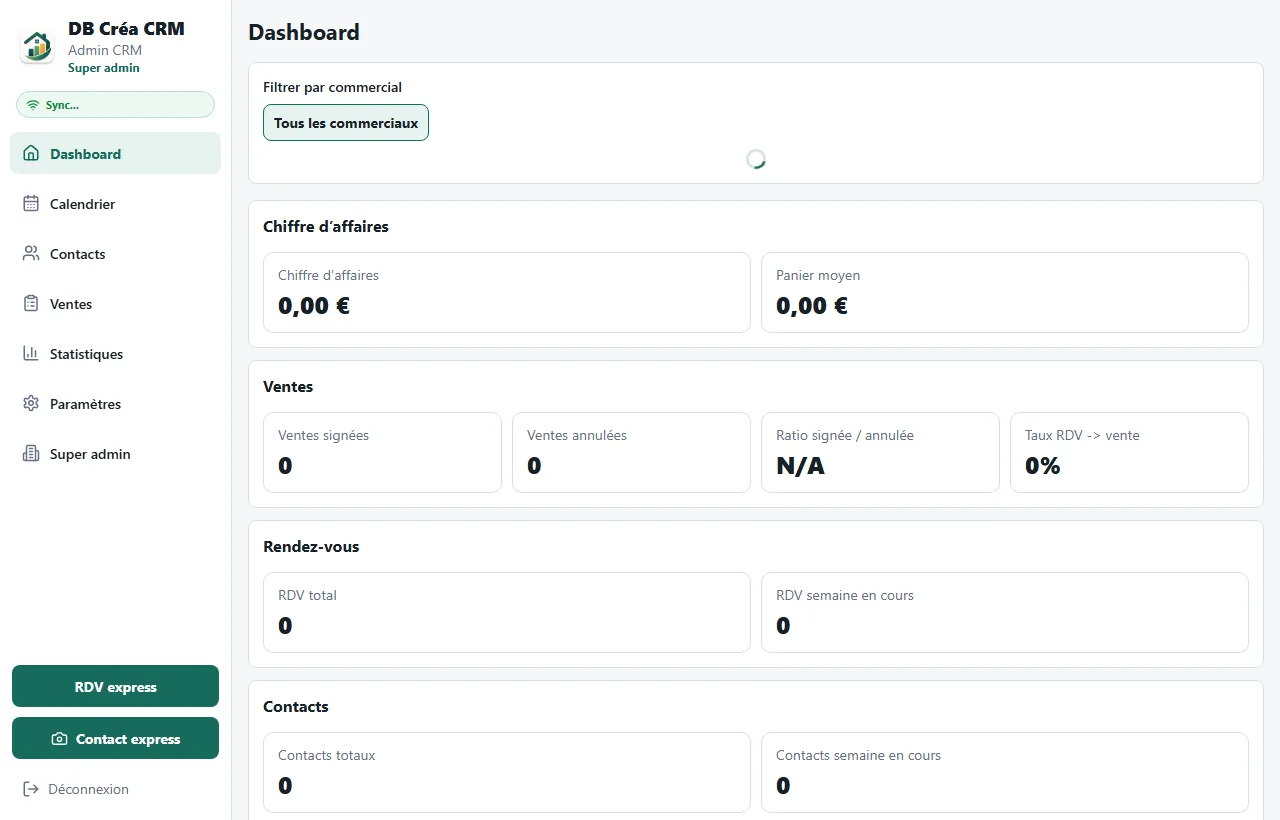
Task: Click the Contact express button
Action: click(x=115, y=738)
